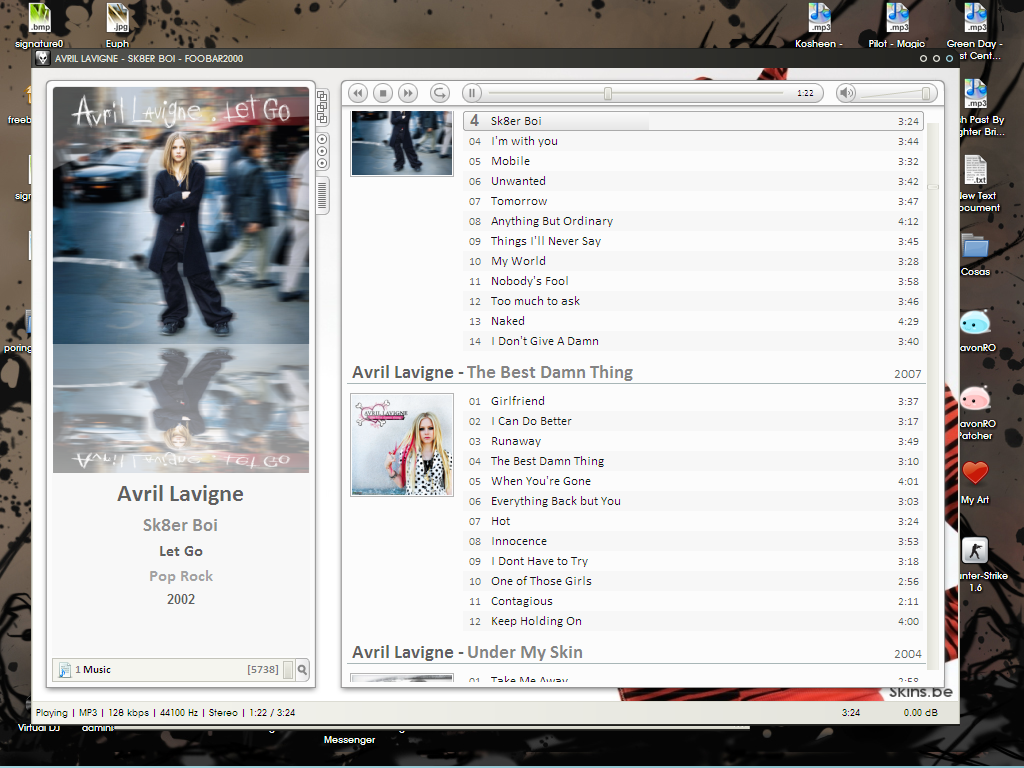
Task: Click the Let Go playlist album thumbnail
Action: coord(402,143)
